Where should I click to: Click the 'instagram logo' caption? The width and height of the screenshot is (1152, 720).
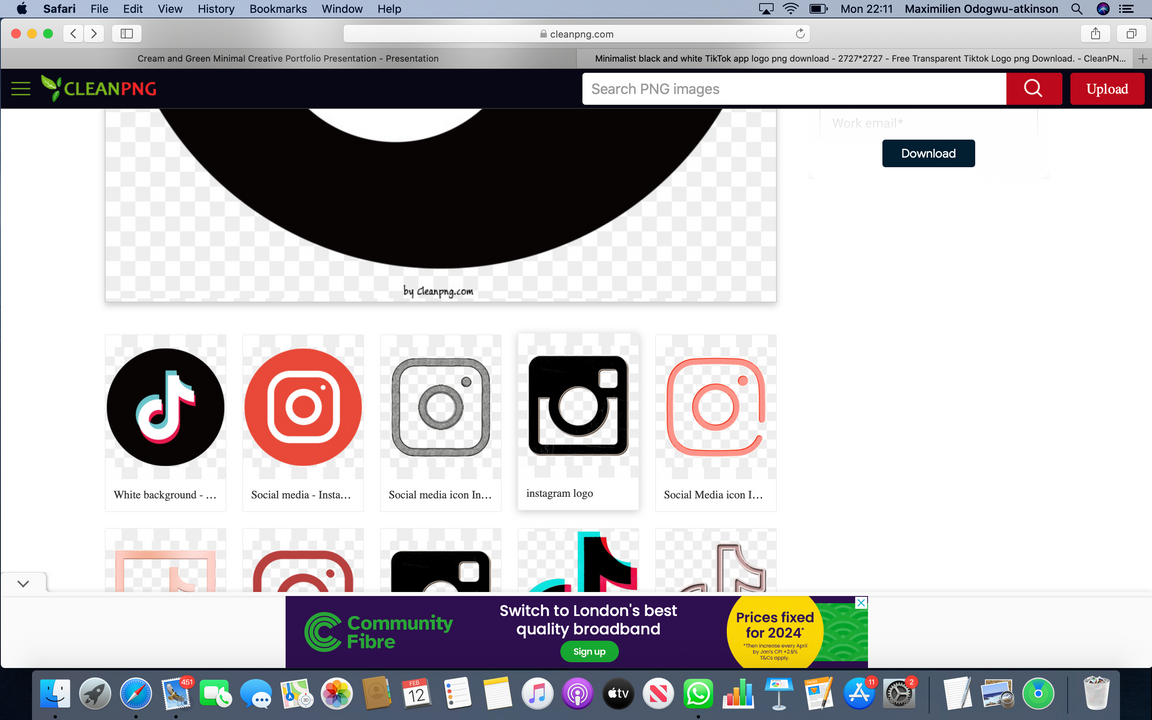pos(559,494)
